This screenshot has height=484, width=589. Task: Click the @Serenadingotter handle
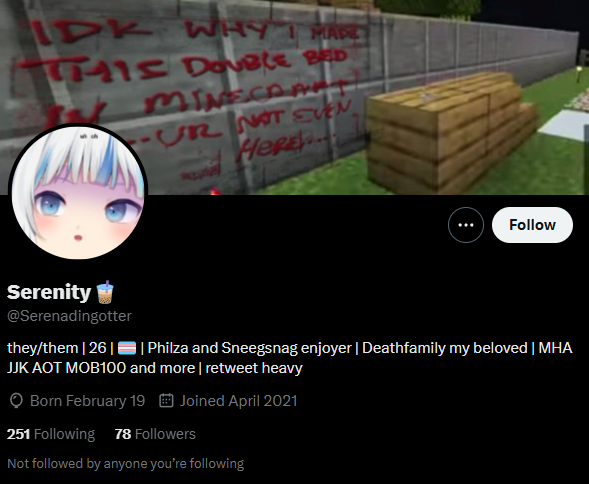click(x=69, y=316)
